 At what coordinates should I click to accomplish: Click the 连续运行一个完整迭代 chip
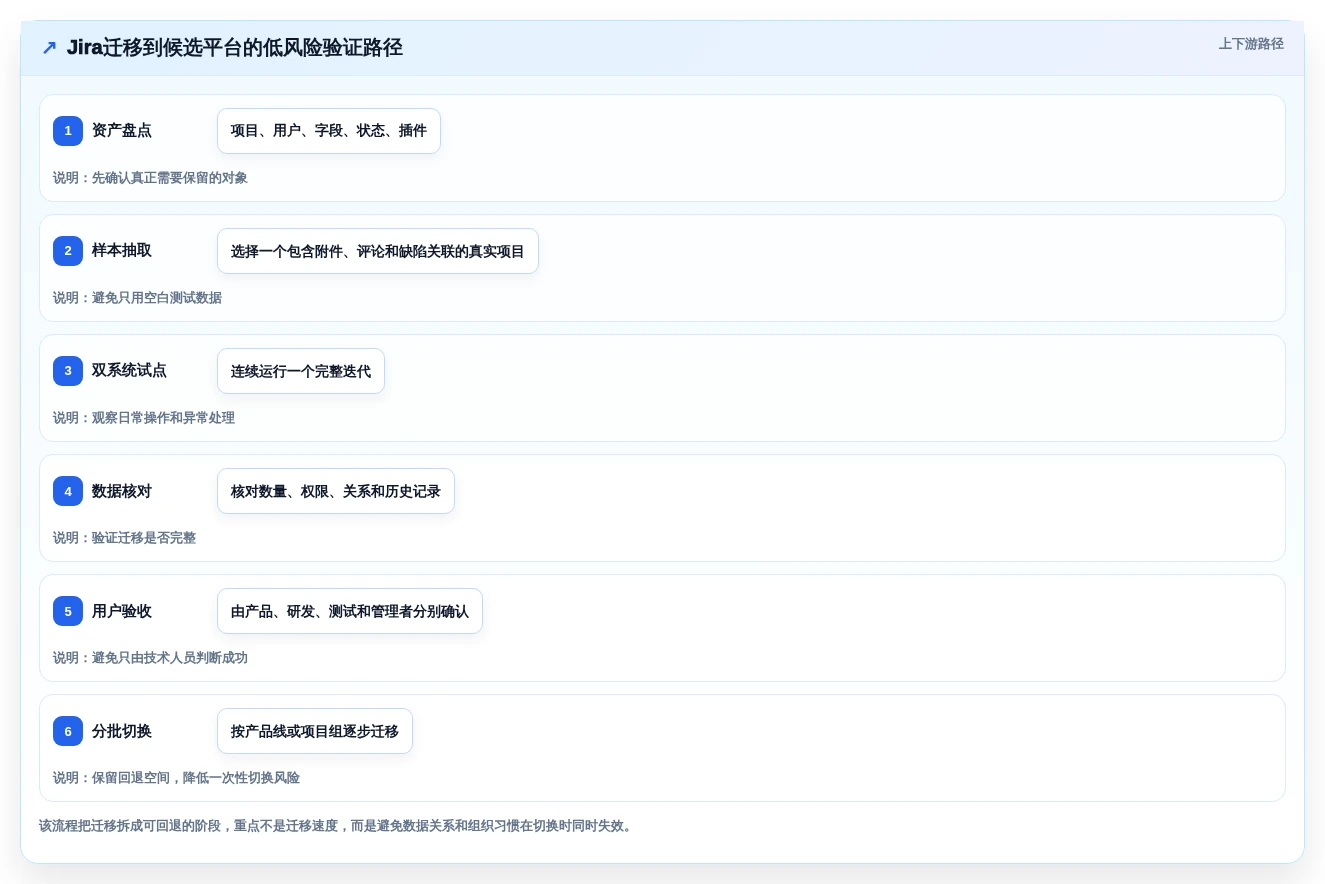tap(301, 371)
